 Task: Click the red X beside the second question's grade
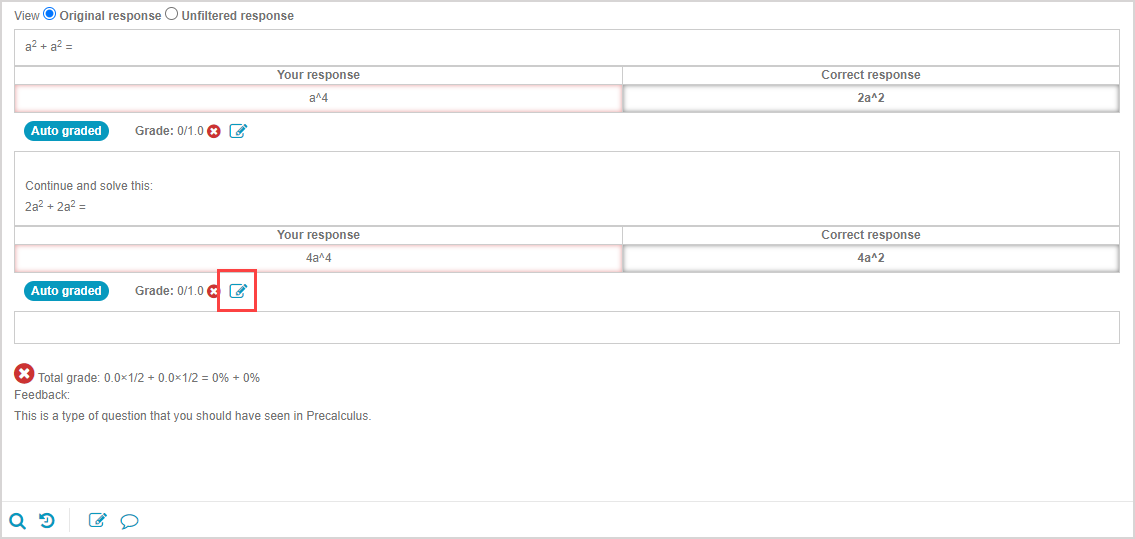pos(213,291)
